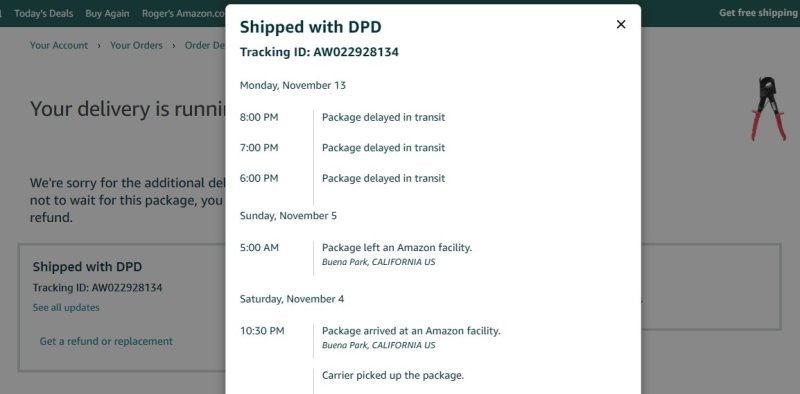The width and height of the screenshot is (800, 394).
Task: Select the 8:00 PM delayed in transit entry
Action: tap(342, 117)
